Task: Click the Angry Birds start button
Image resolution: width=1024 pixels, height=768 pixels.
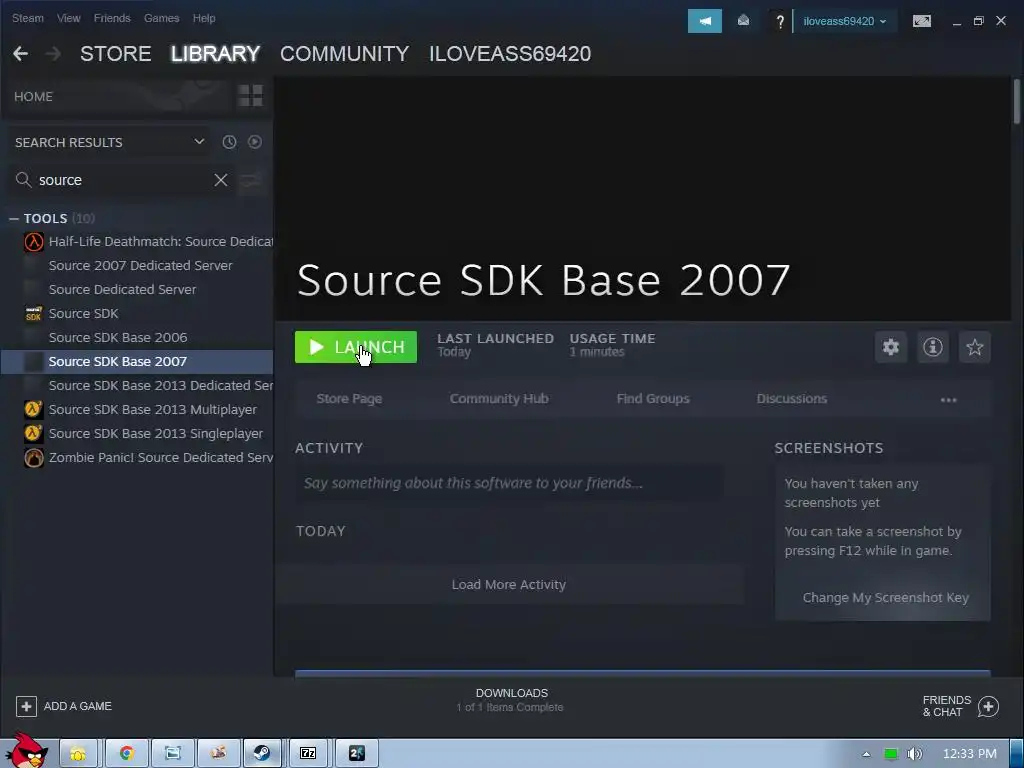Action: [27, 750]
